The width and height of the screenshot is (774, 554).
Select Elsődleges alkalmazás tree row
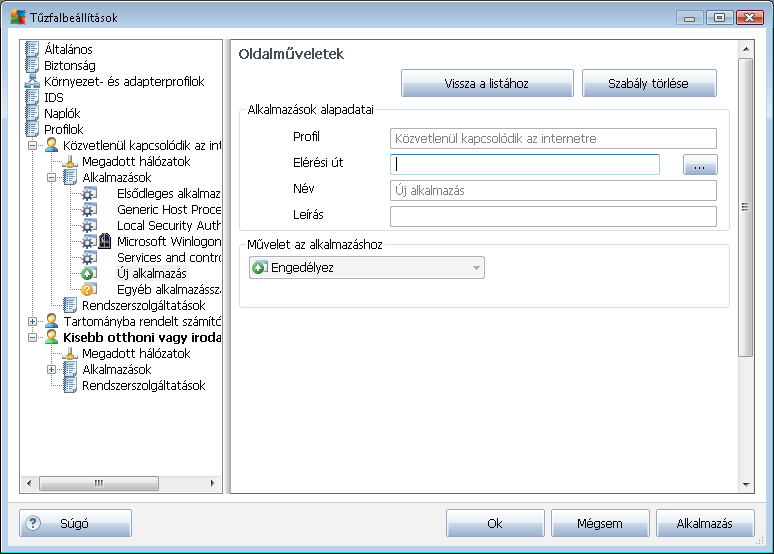click(168, 194)
